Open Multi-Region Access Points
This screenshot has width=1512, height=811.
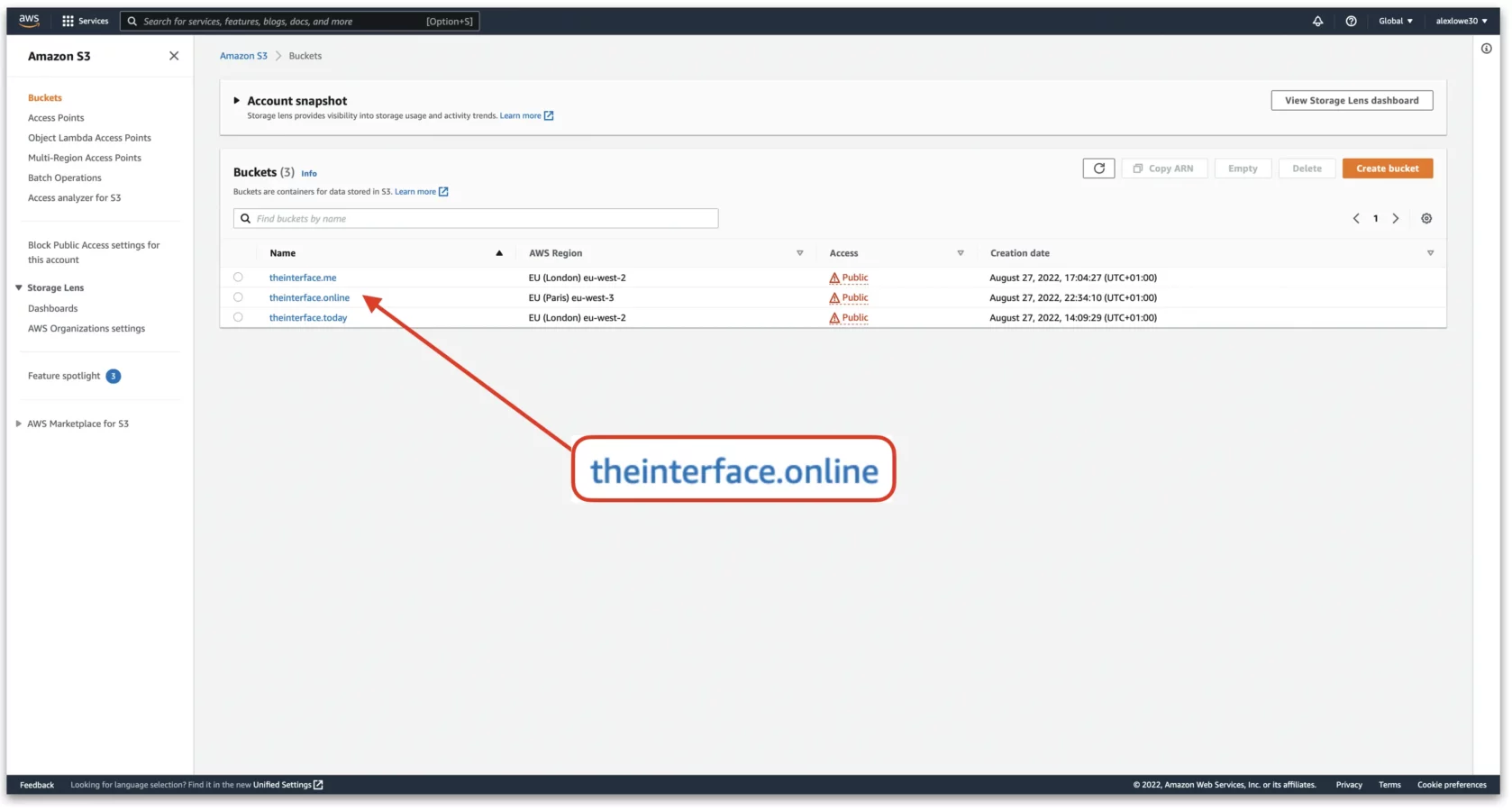[x=85, y=158]
